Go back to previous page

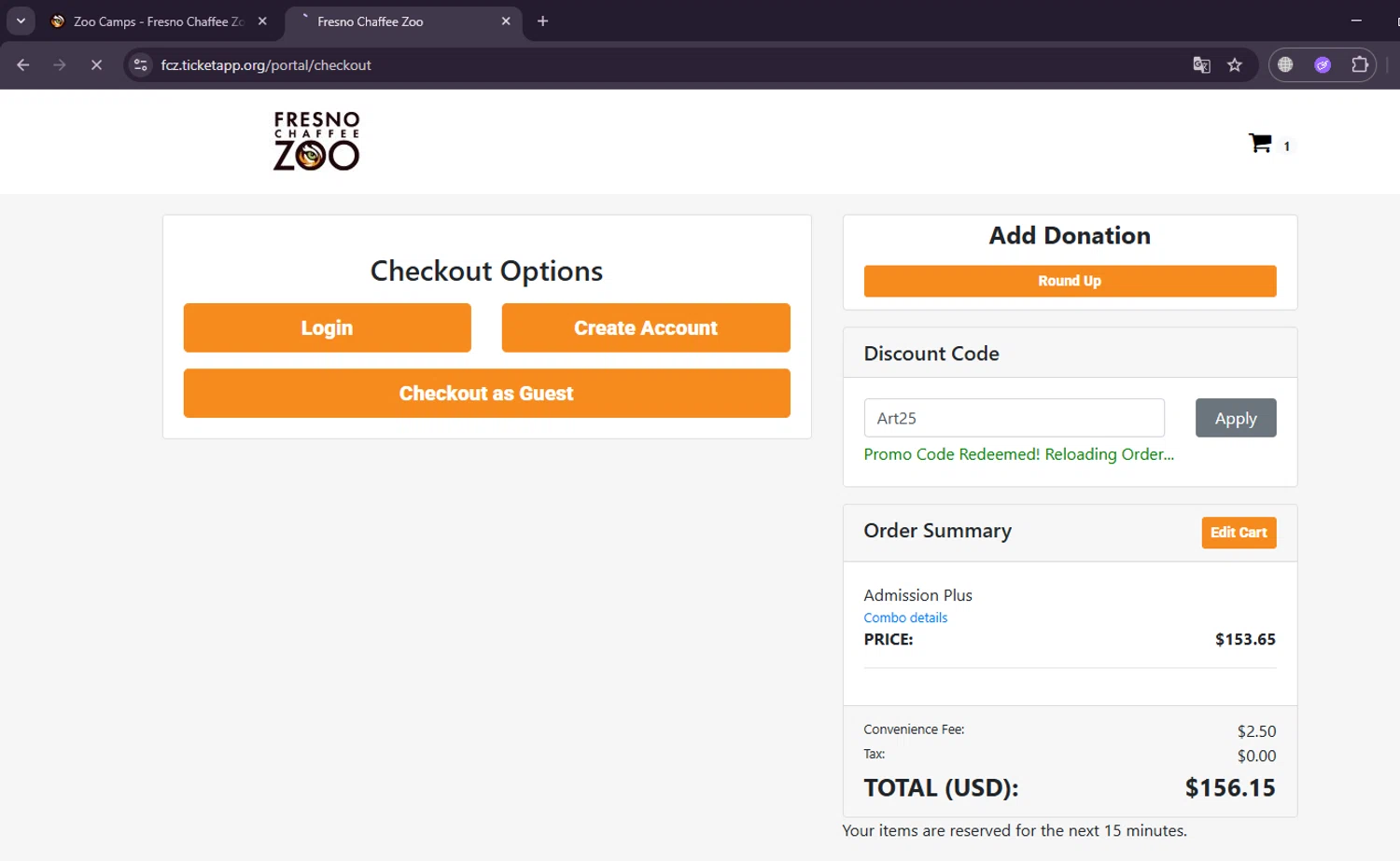(23, 64)
